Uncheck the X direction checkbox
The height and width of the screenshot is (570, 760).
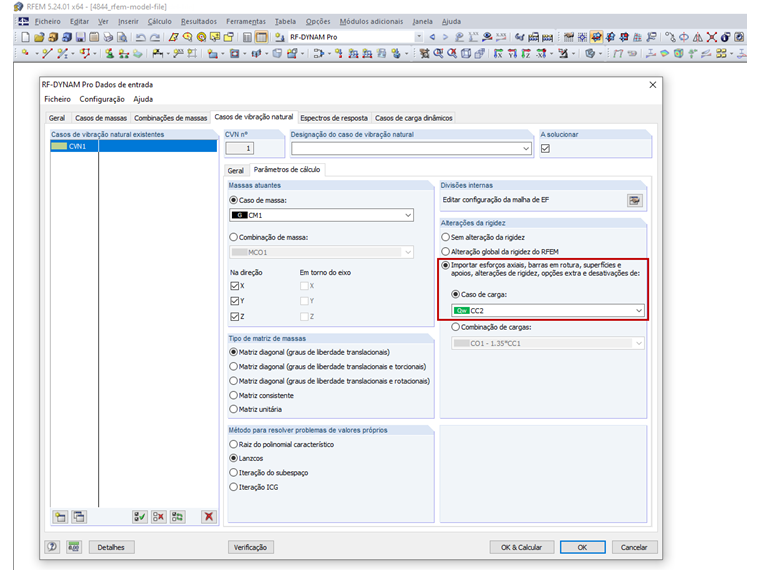click(235, 286)
